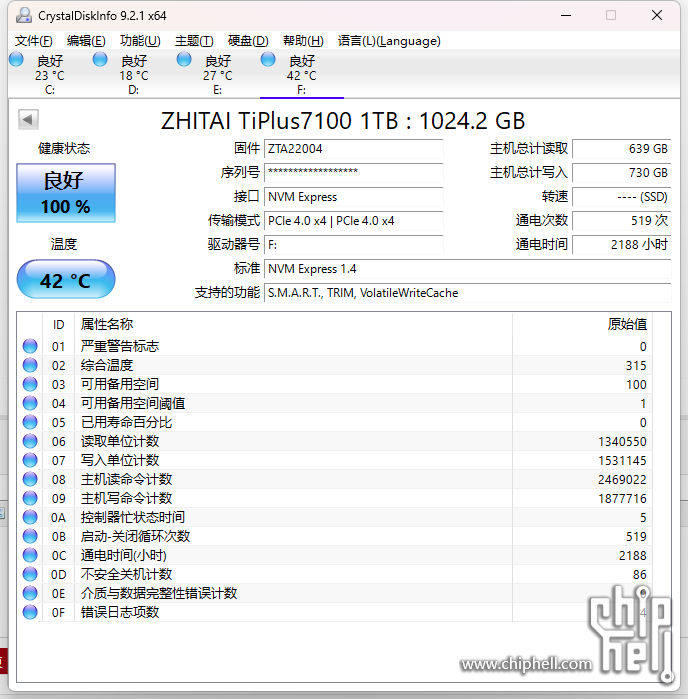Click raw value 86 for 不安全关机计数
This screenshot has height=699, width=688.
tap(639, 575)
